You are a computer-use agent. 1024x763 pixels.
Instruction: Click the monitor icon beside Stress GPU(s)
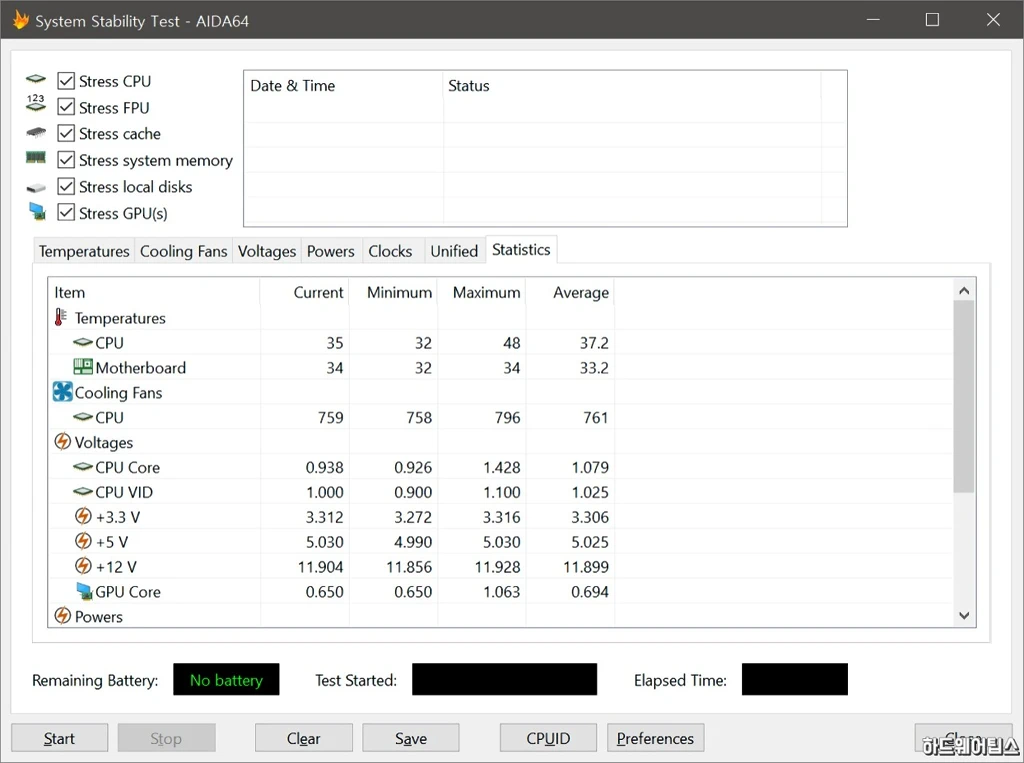pos(37,211)
